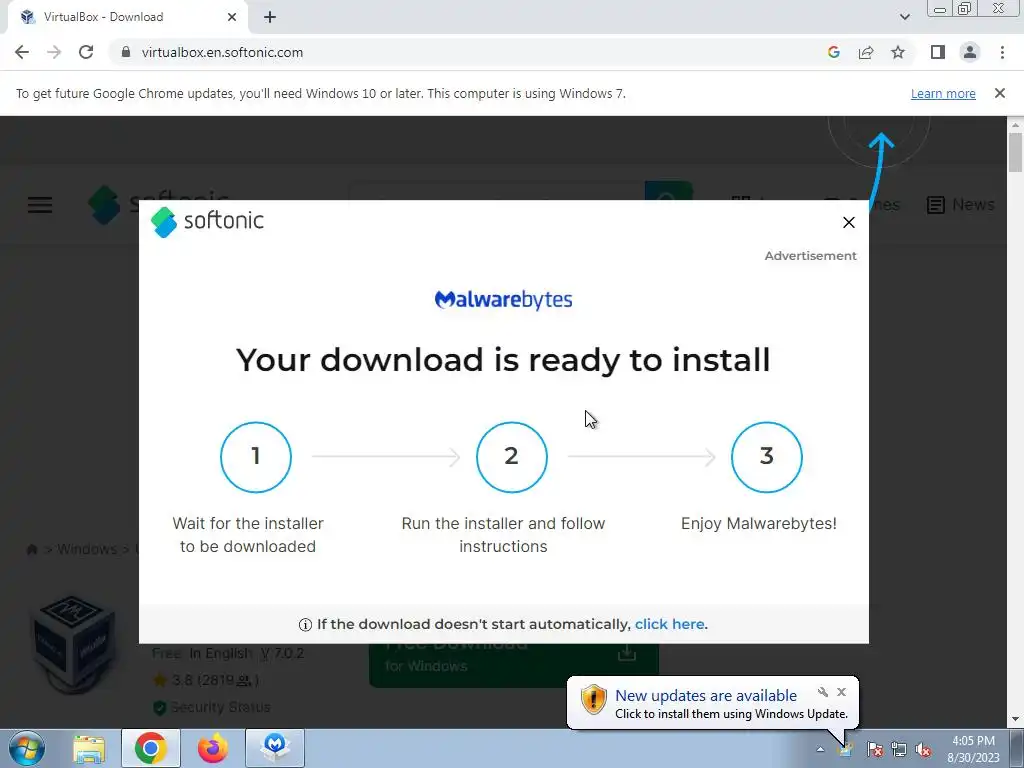Screen dimensions: 1024x768
Task: Bookmark this page with the star
Action: click(898, 52)
